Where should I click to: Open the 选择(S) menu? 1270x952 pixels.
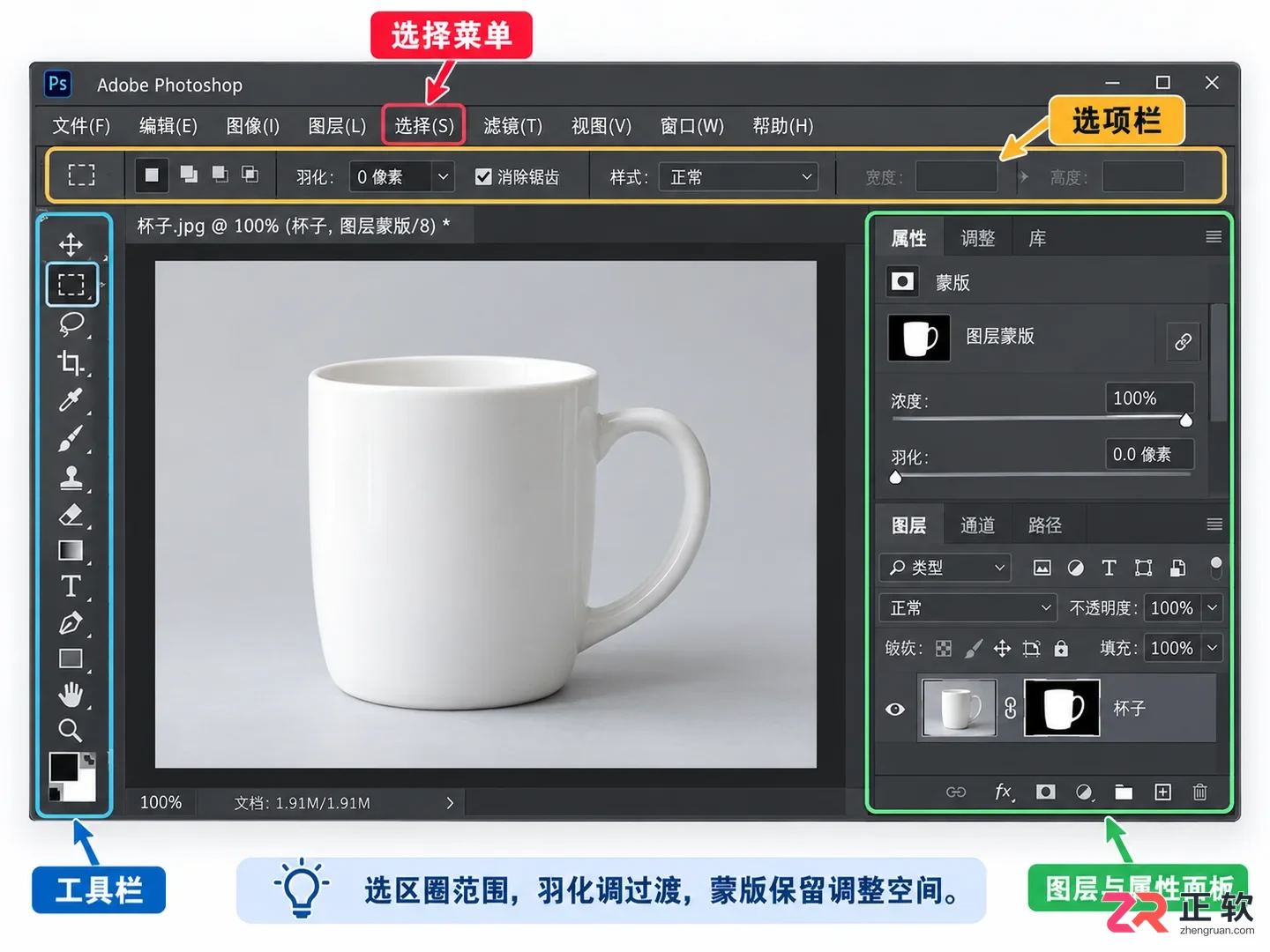pos(423,126)
